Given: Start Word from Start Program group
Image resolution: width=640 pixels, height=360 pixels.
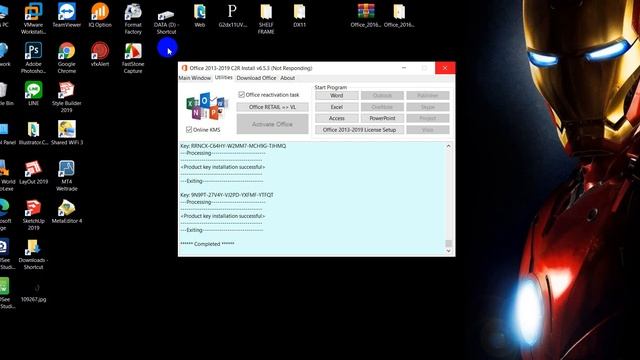Looking at the screenshot, I should click(337, 96).
